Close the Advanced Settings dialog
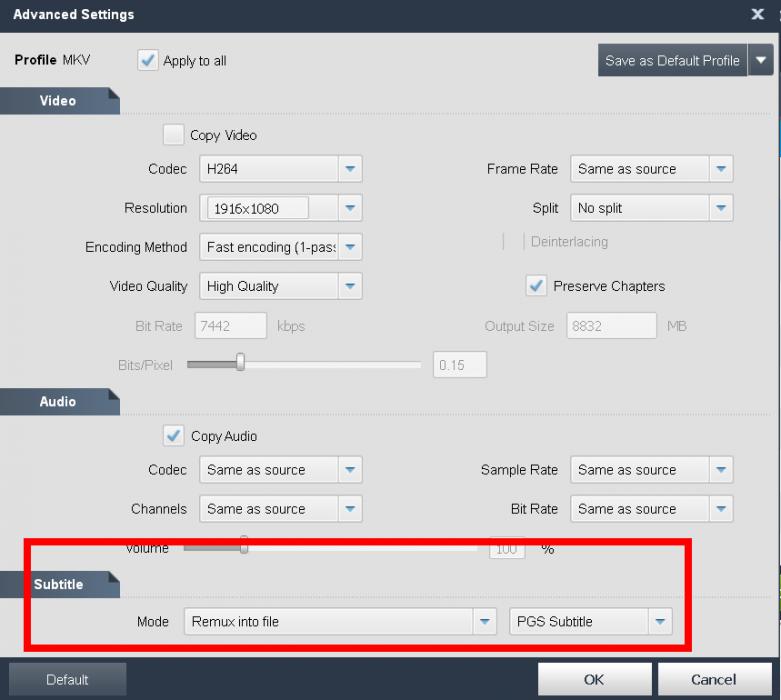 point(757,14)
